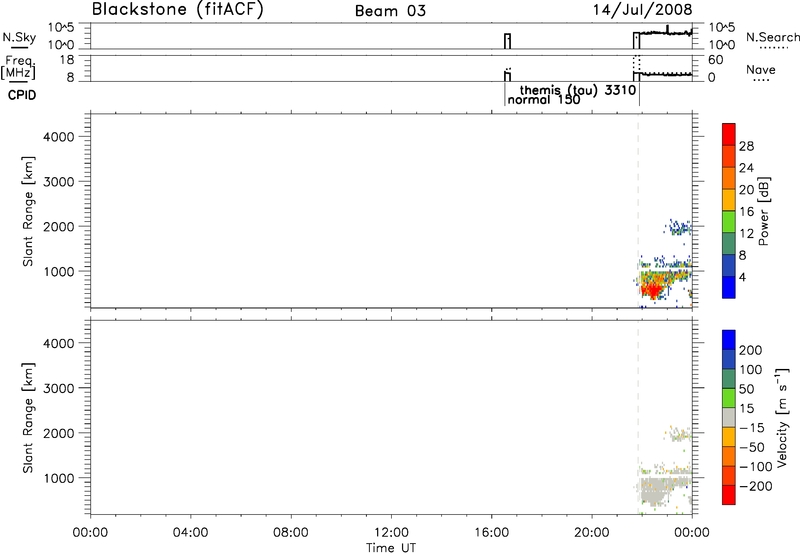
Task: Click the frequency trace after 22:00
Action: [x=666, y=74]
